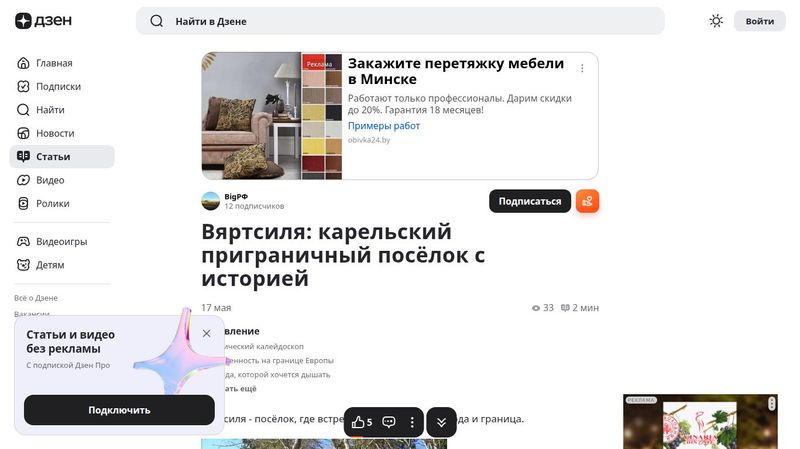
Task: Toggle the light/dark theme sun icon
Action: [x=716, y=21]
